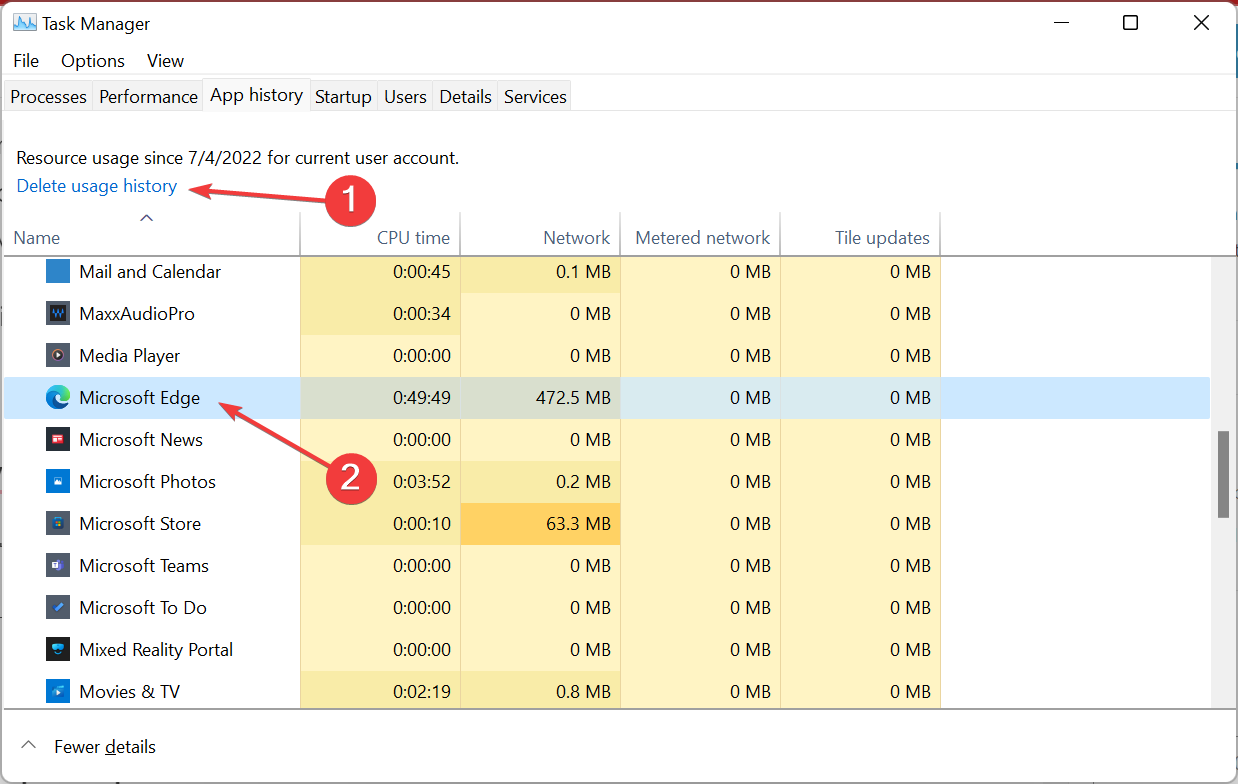Image resolution: width=1238 pixels, height=784 pixels.
Task: Select the Microsoft Edge row name
Action: [140, 398]
